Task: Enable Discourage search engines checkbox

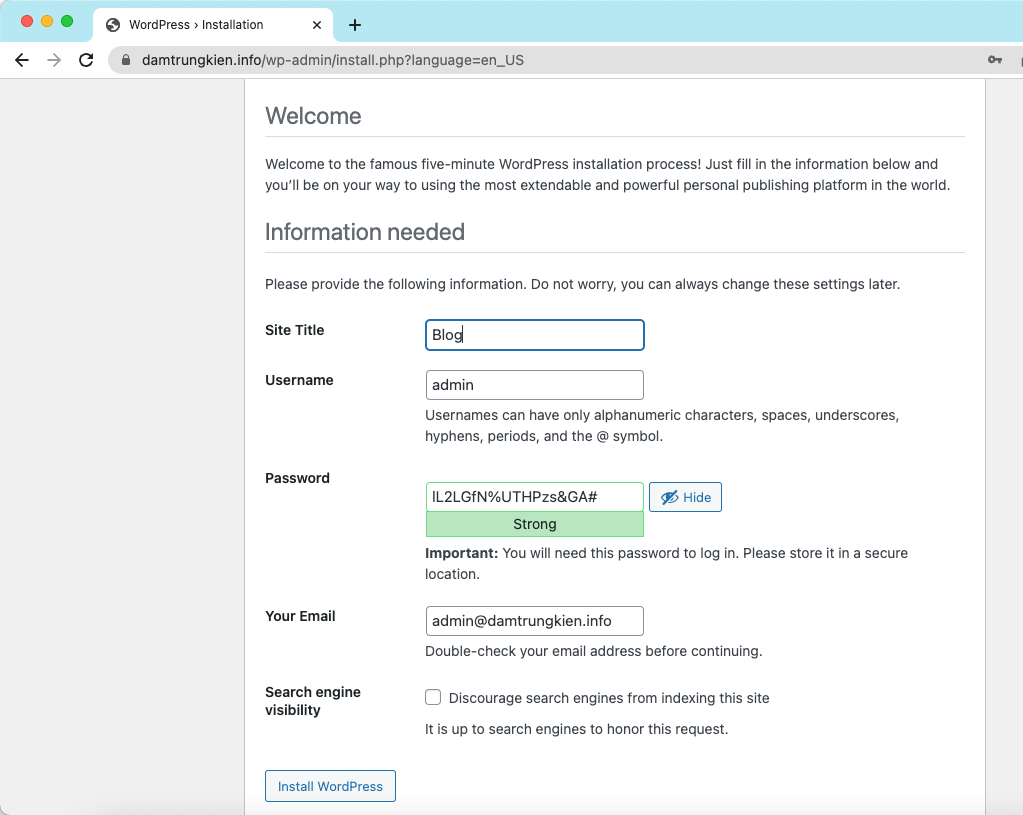Action: point(433,698)
